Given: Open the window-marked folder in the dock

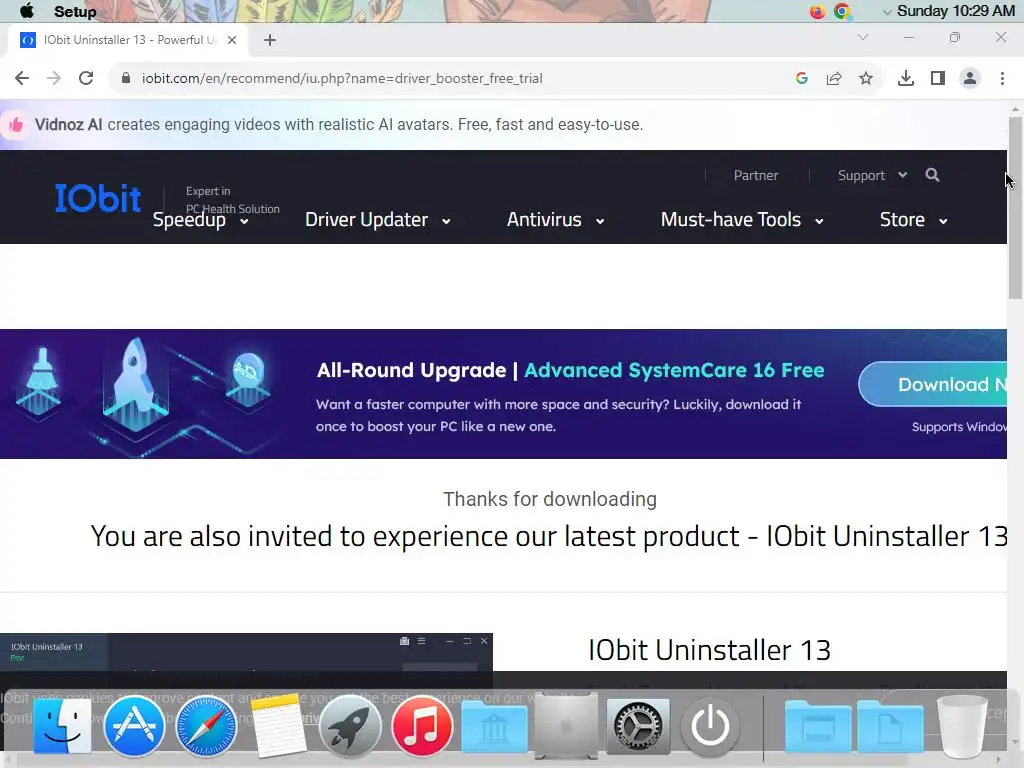Looking at the screenshot, I should tap(817, 726).
